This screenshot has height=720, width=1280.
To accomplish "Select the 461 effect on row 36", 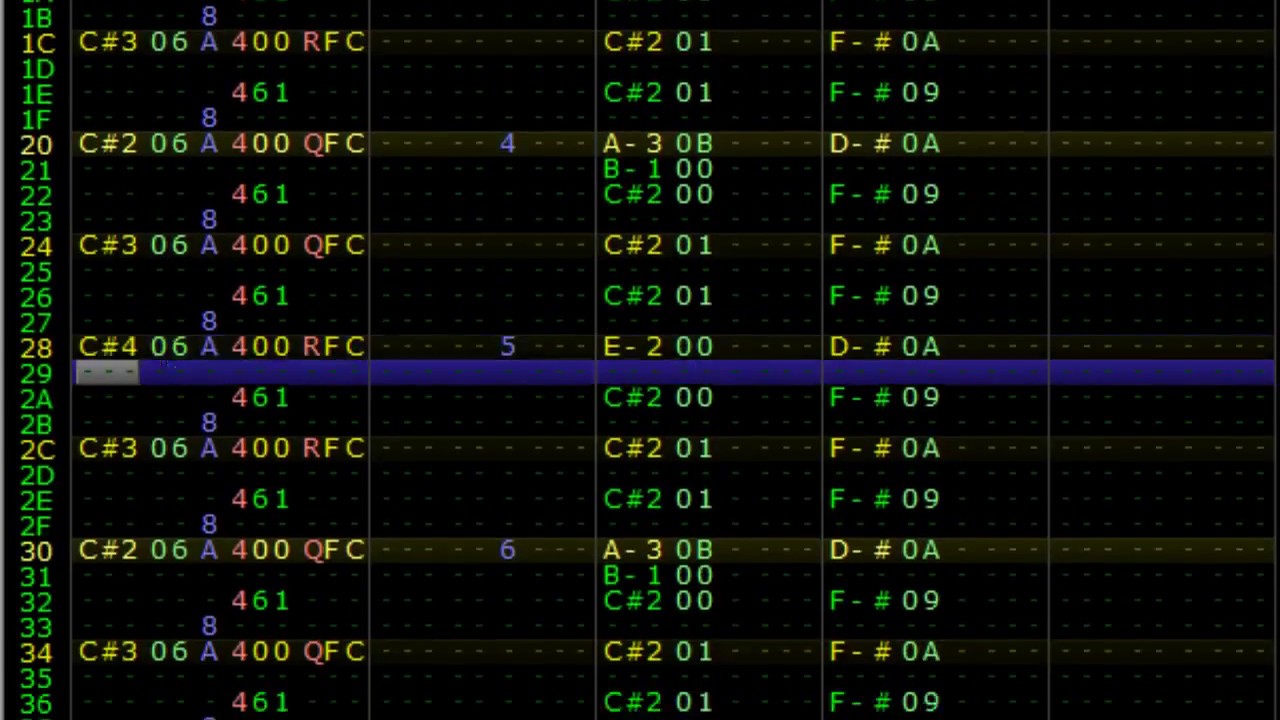I will coord(260,703).
